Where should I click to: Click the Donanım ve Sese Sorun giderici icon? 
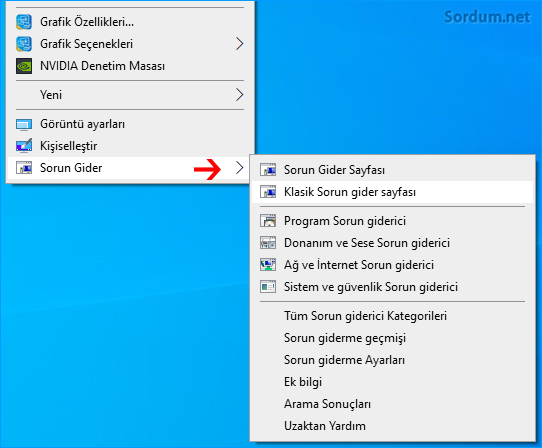coord(268,243)
